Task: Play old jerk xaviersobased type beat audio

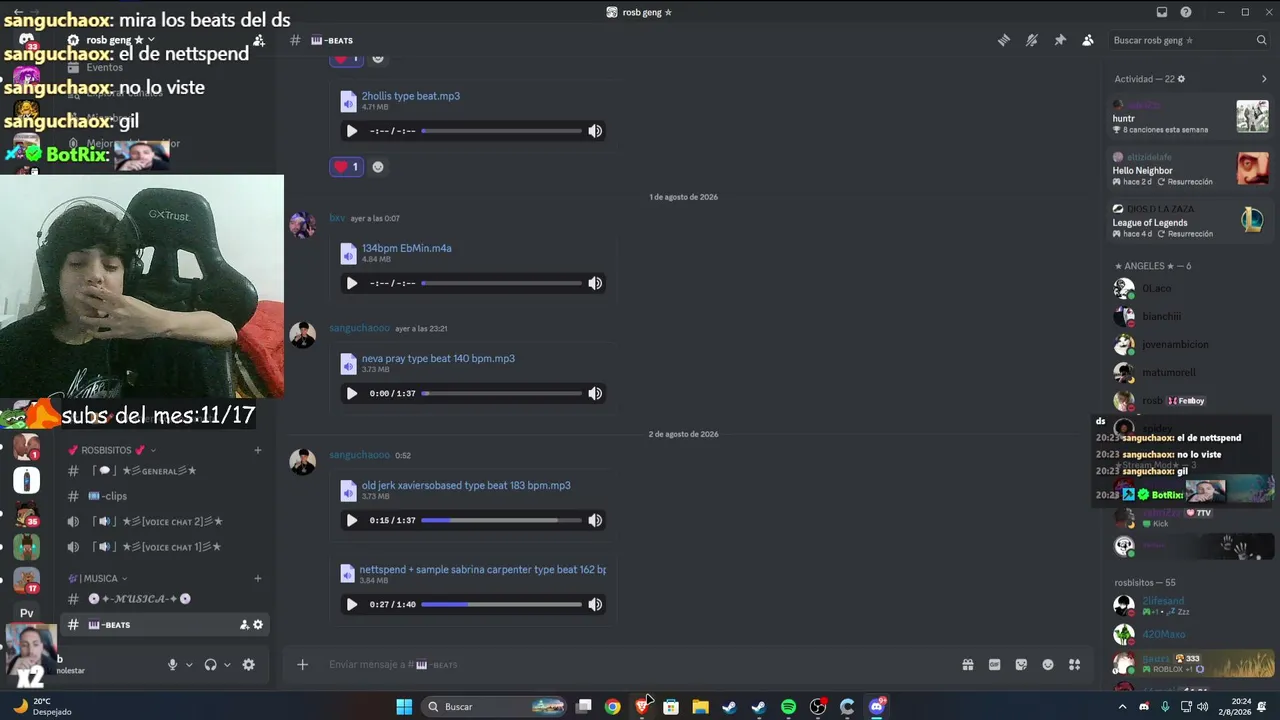Action: (352, 520)
